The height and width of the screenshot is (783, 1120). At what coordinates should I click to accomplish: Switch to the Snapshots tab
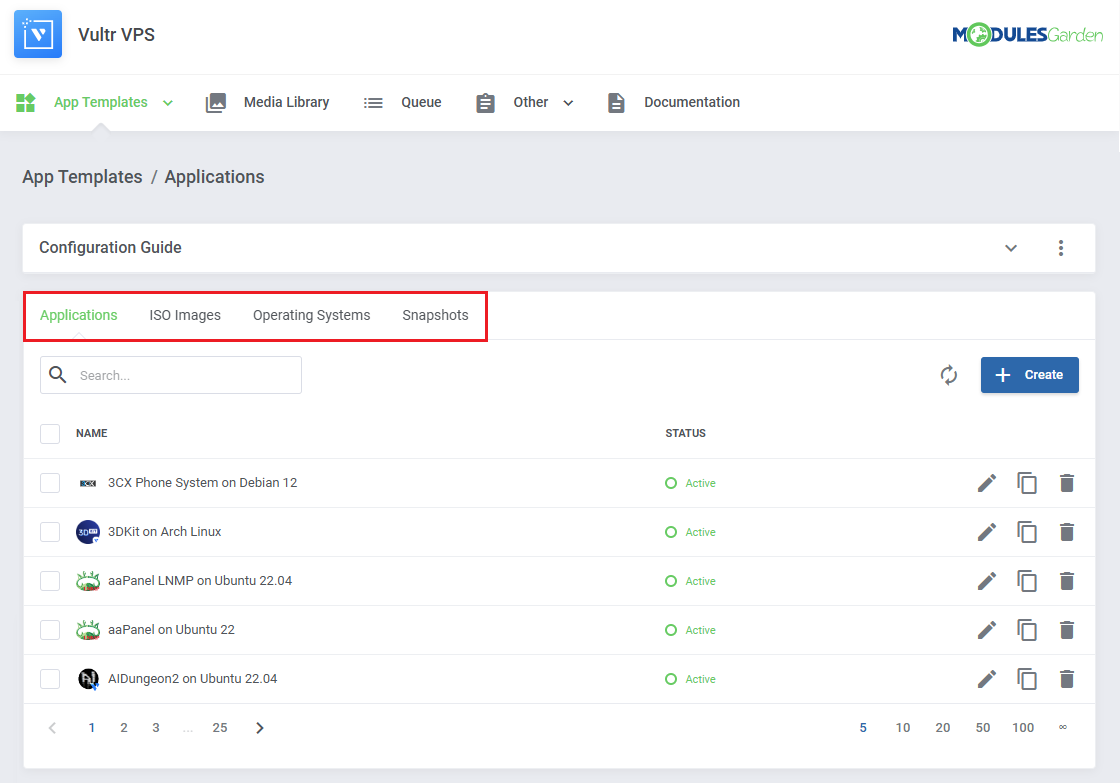pyautogui.click(x=435, y=315)
